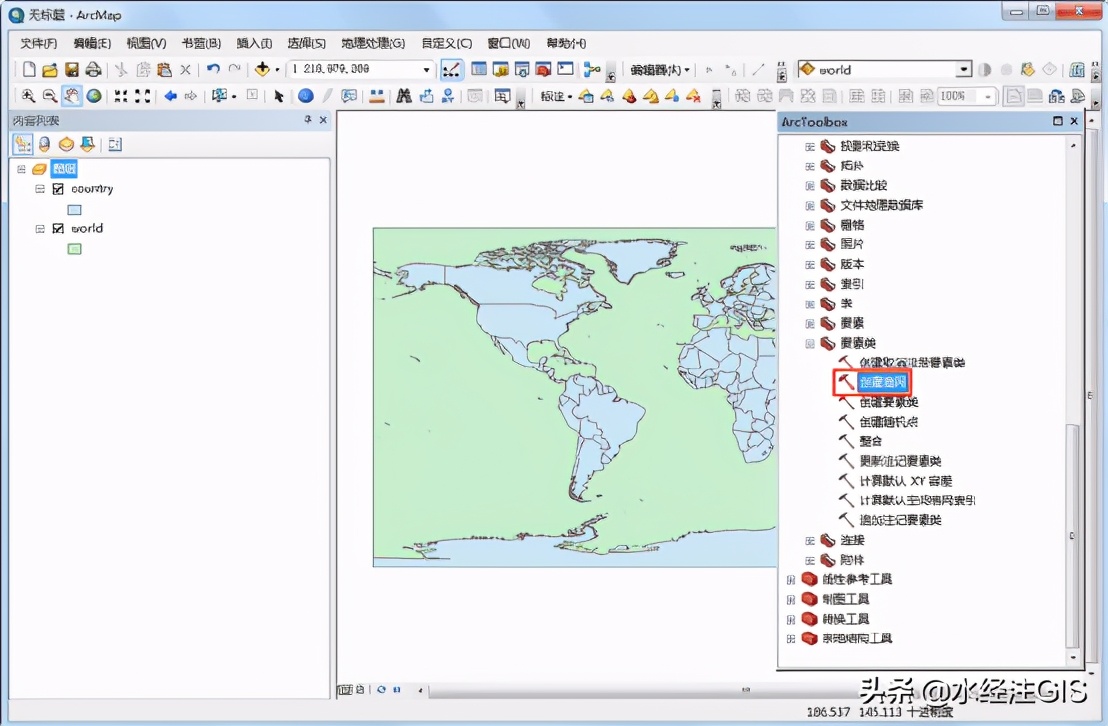
Task: Click the Identify tool icon
Action: click(306, 96)
